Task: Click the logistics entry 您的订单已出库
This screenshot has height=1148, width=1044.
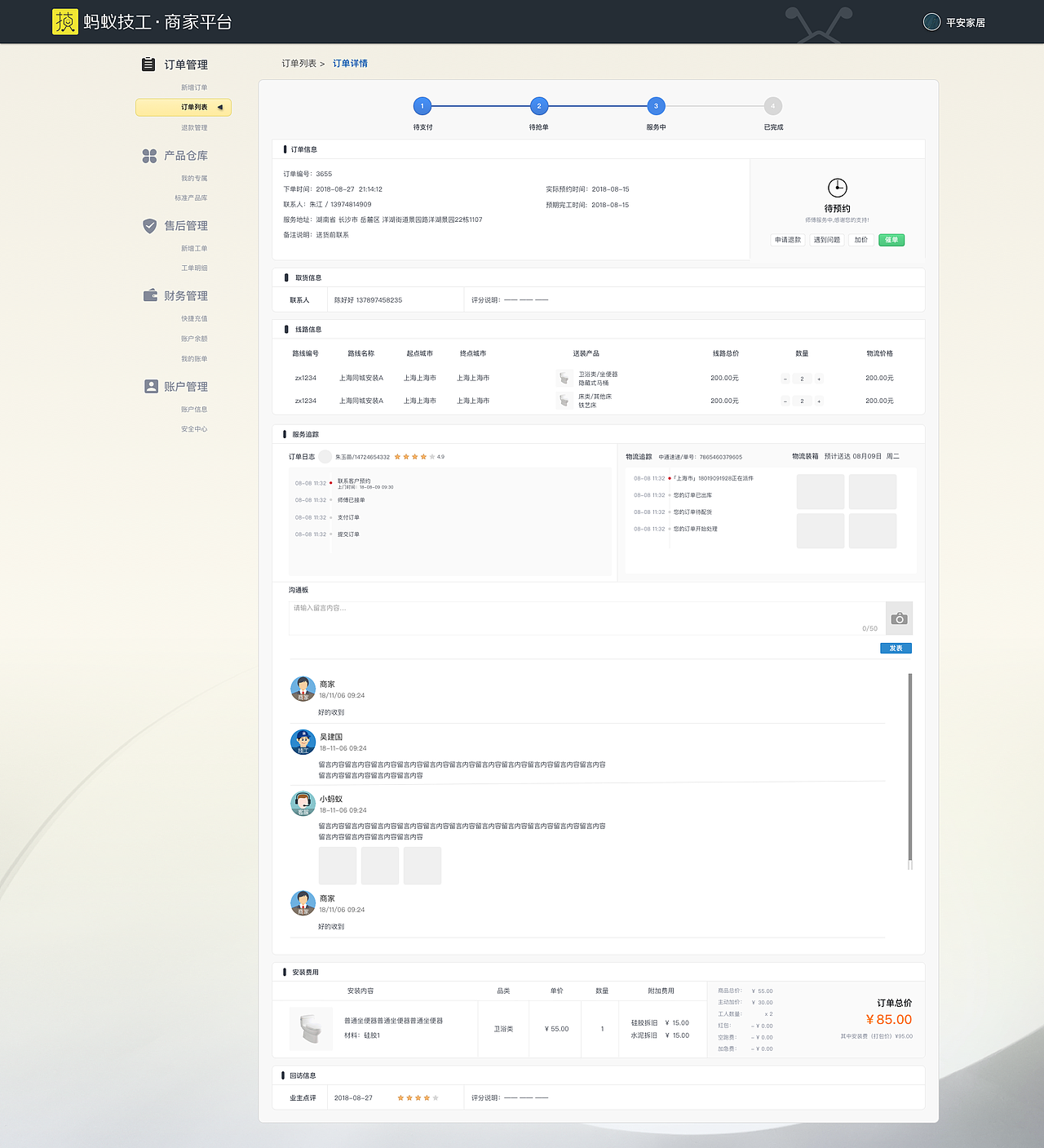Action: click(x=692, y=495)
